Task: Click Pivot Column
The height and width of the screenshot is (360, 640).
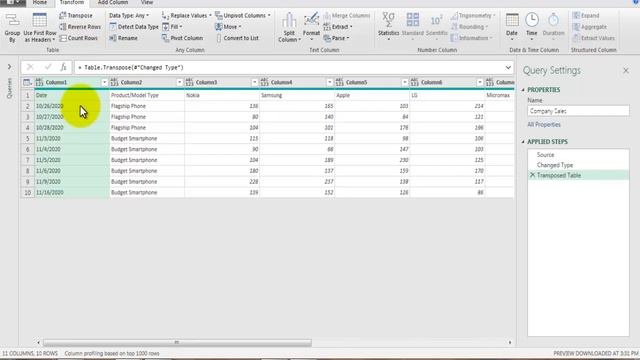Action: (x=182, y=38)
